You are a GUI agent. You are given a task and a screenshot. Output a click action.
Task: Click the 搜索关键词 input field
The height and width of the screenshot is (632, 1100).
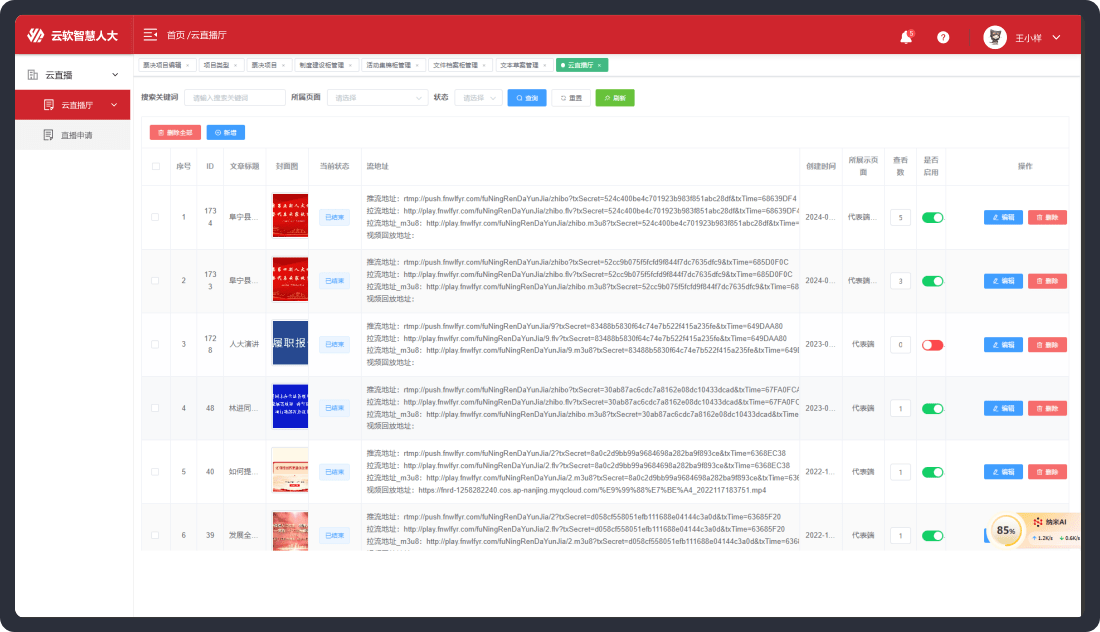(235, 98)
